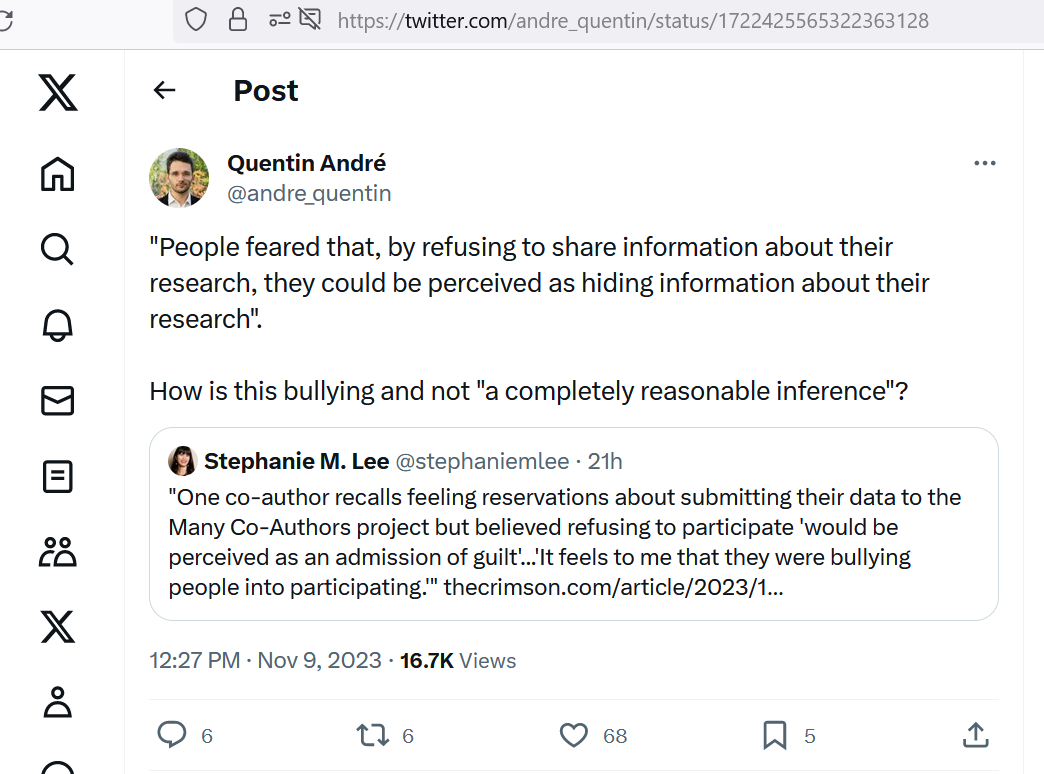
Task: Open the Explore search icon
Action: (57, 249)
